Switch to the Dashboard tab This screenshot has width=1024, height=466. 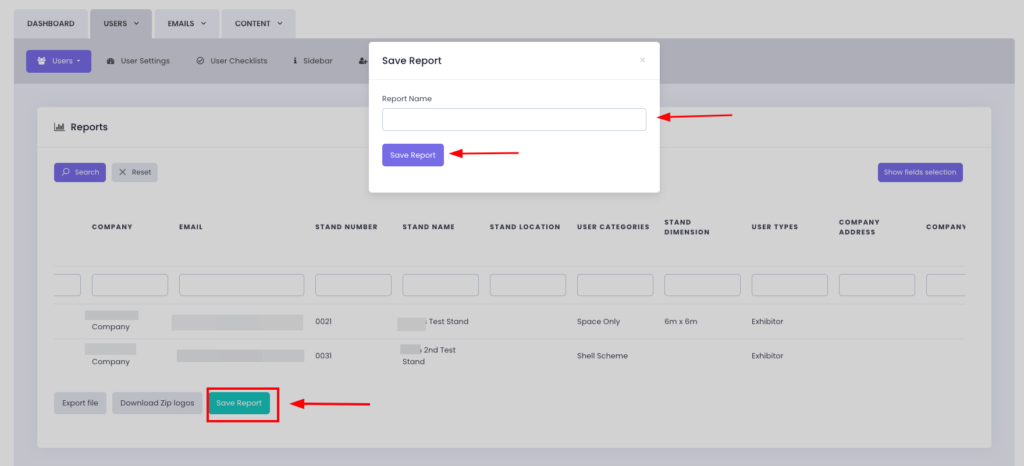click(x=51, y=23)
